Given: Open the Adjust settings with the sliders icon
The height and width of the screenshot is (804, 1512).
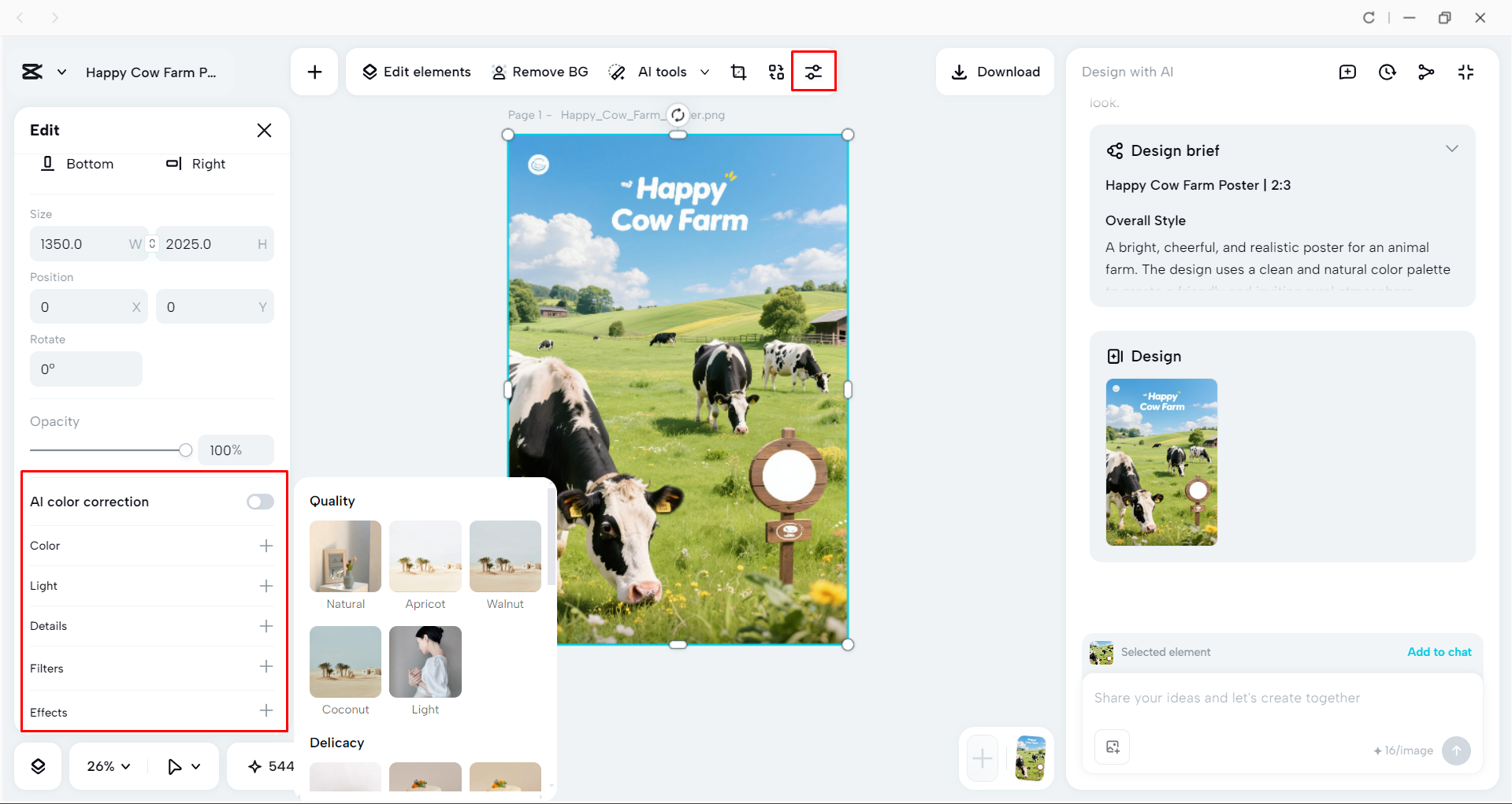Looking at the screenshot, I should pos(813,71).
